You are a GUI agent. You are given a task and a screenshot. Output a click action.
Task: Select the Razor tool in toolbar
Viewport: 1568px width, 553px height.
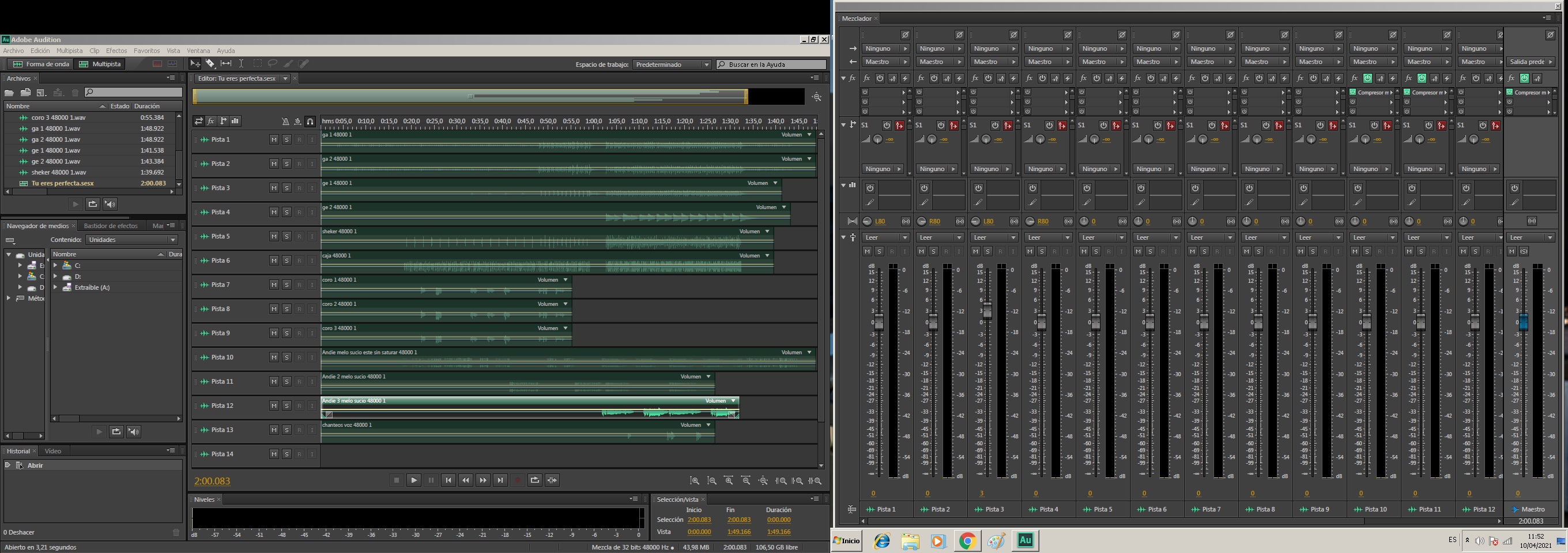point(210,63)
